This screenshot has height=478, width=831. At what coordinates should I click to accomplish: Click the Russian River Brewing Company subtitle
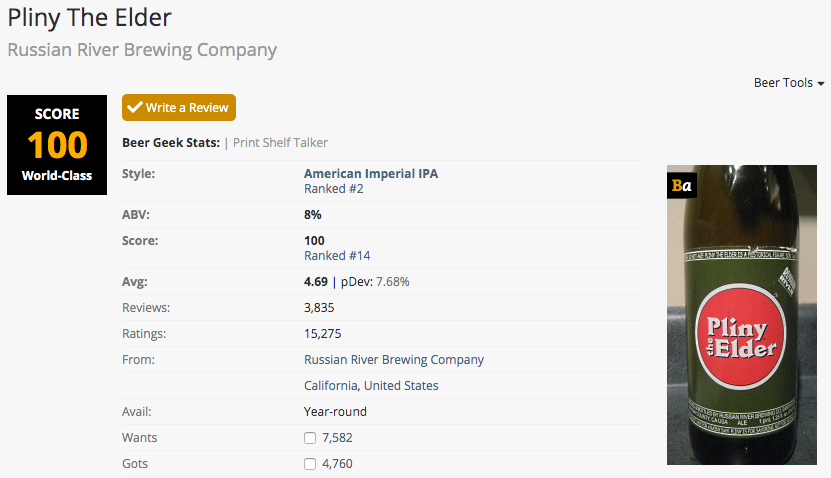[x=142, y=50]
